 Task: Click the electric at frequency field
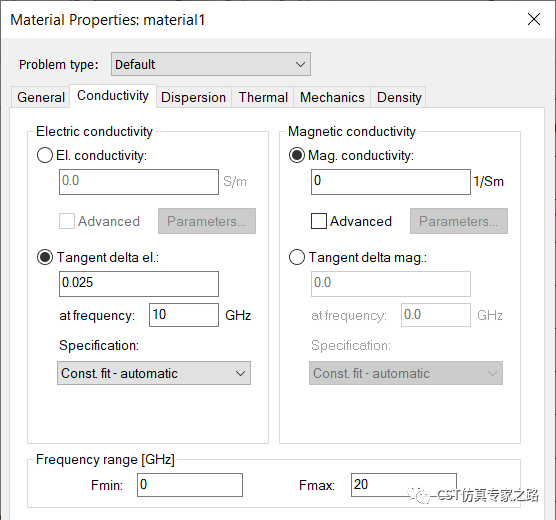click(184, 315)
